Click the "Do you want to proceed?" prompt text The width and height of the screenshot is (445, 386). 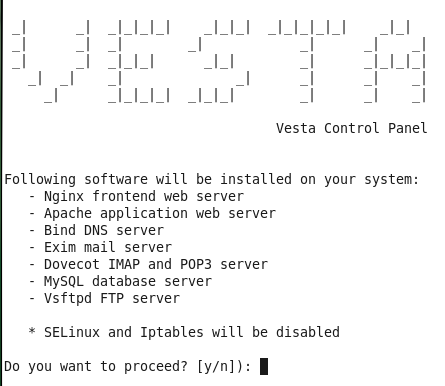click(x=96, y=366)
